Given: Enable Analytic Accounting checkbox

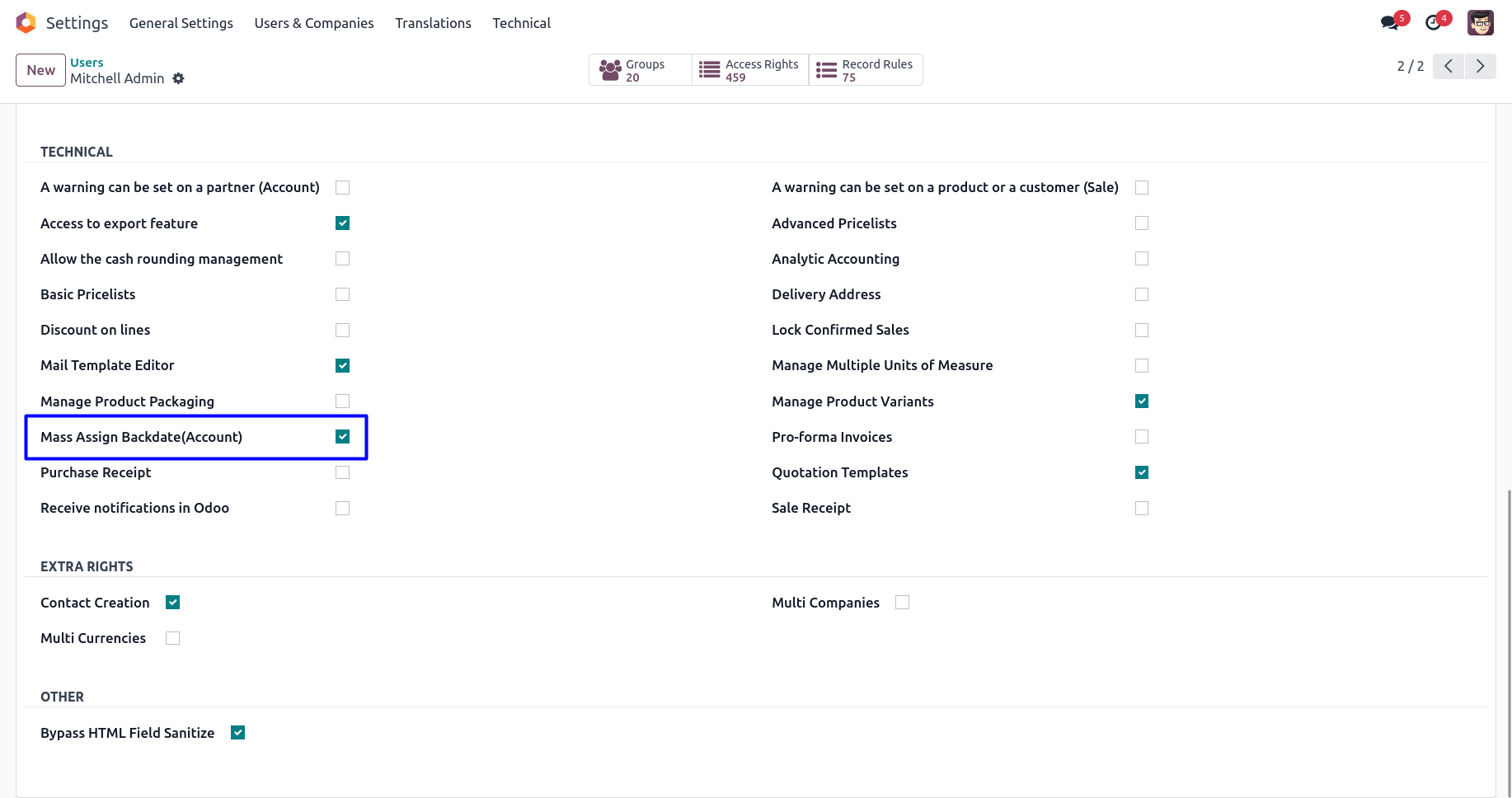Looking at the screenshot, I should [1142, 259].
